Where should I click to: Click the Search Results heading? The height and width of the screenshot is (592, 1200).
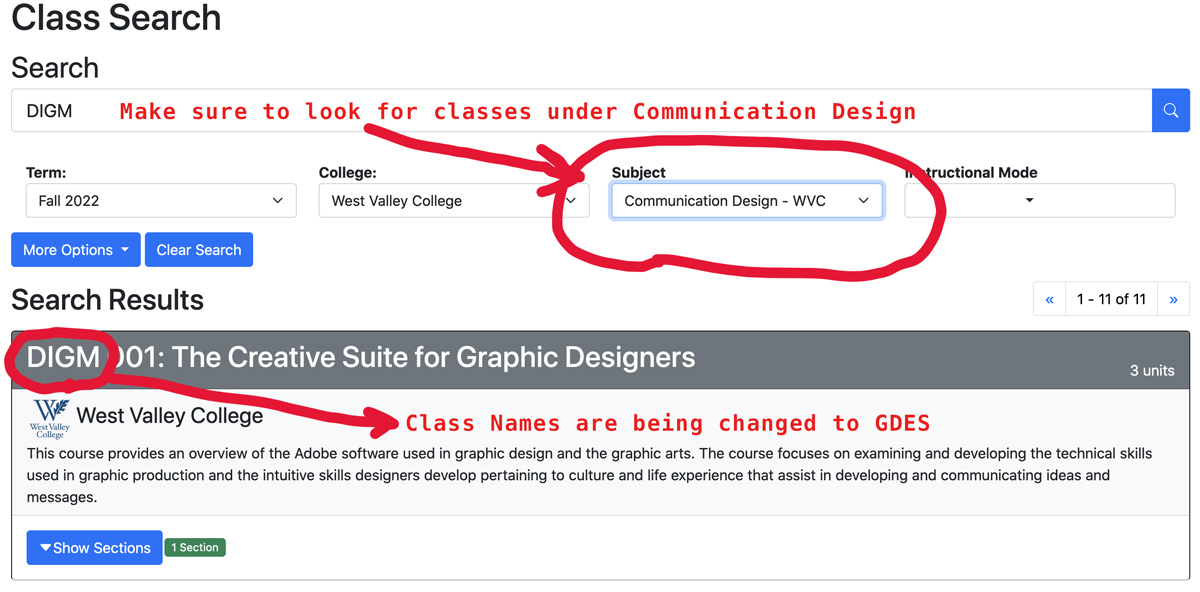(107, 299)
